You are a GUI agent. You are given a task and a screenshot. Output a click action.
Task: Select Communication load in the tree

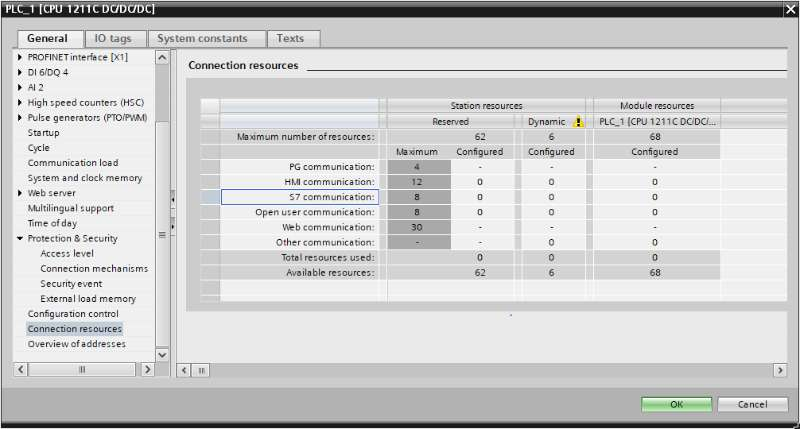(x=72, y=163)
